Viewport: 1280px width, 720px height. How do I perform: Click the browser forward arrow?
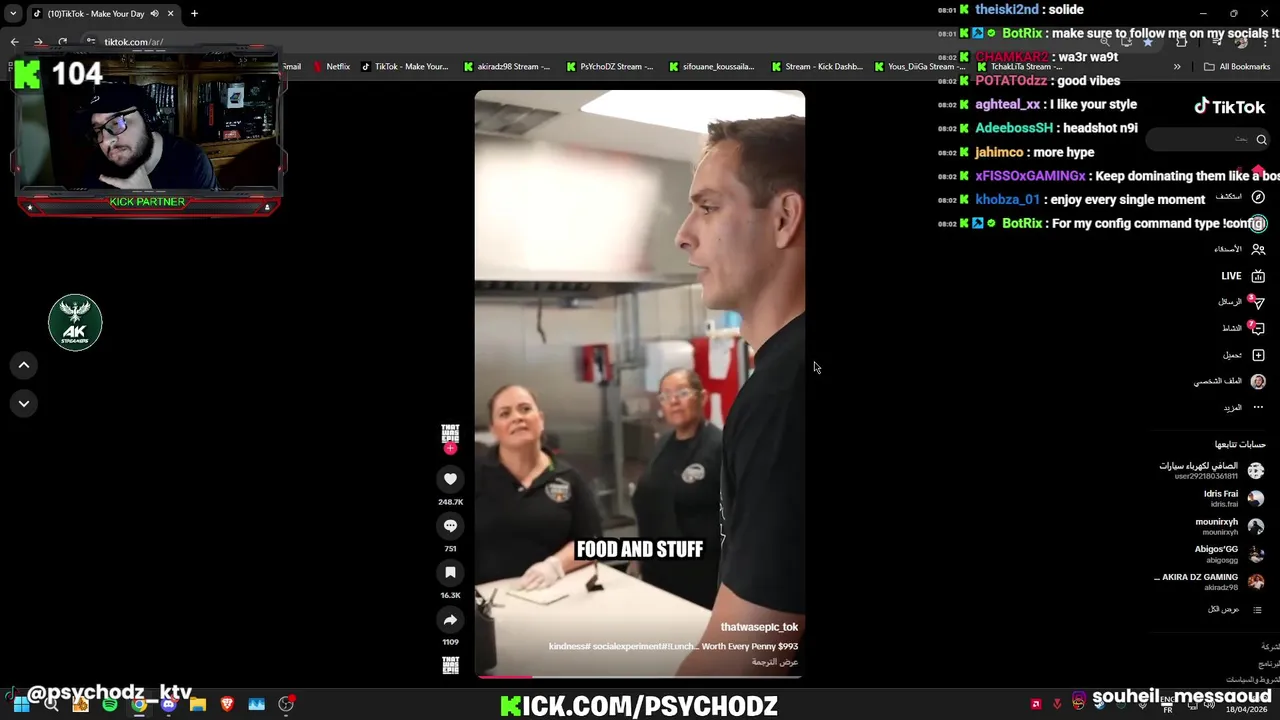pyautogui.click(x=38, y=42)
